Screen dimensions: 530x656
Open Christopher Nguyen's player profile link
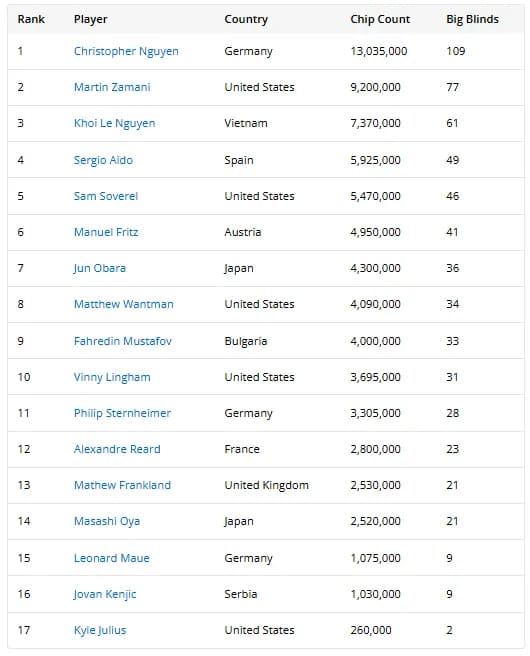coord(126,51)
